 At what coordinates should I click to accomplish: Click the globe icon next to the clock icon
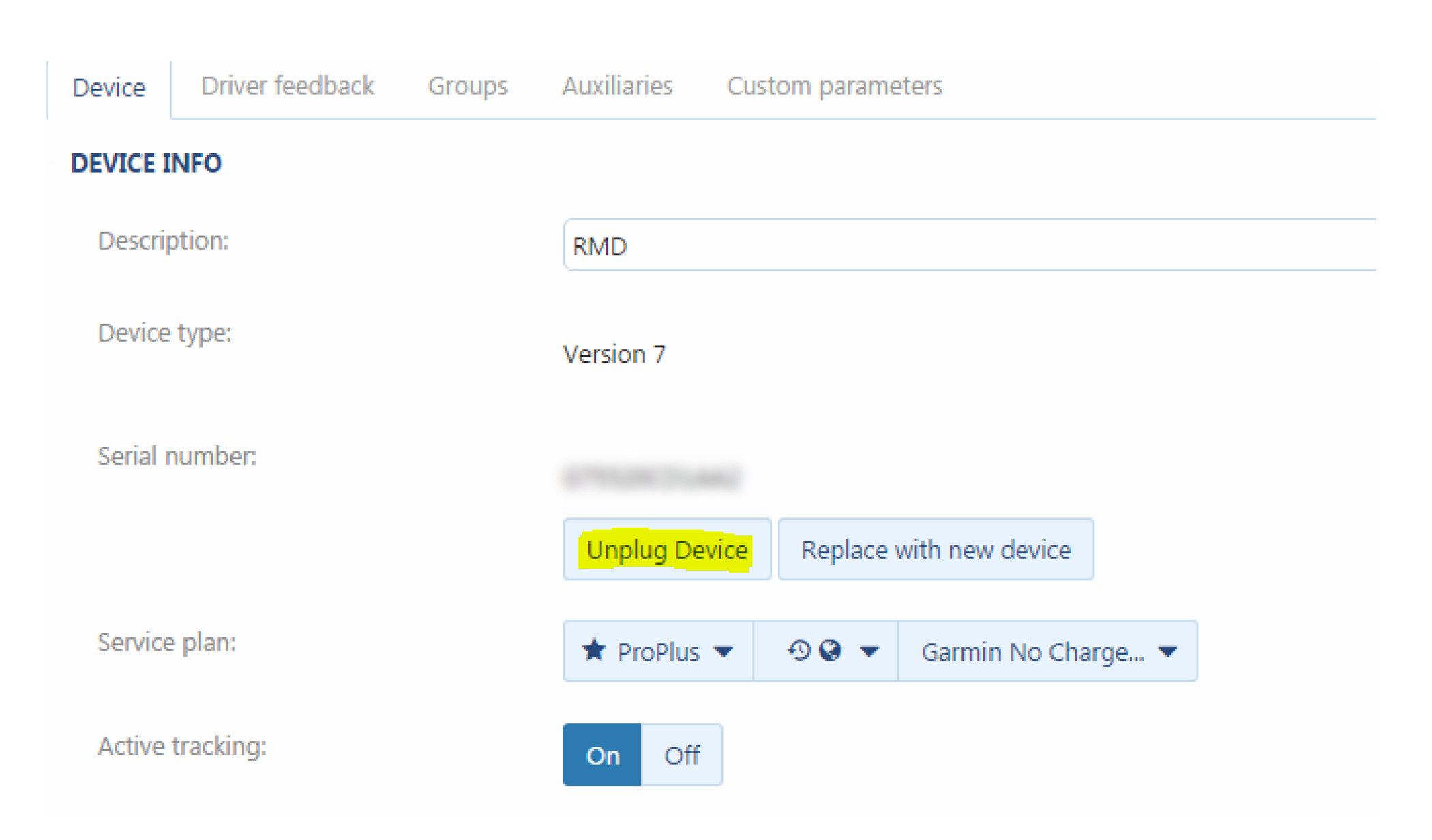tap(829, 651)
